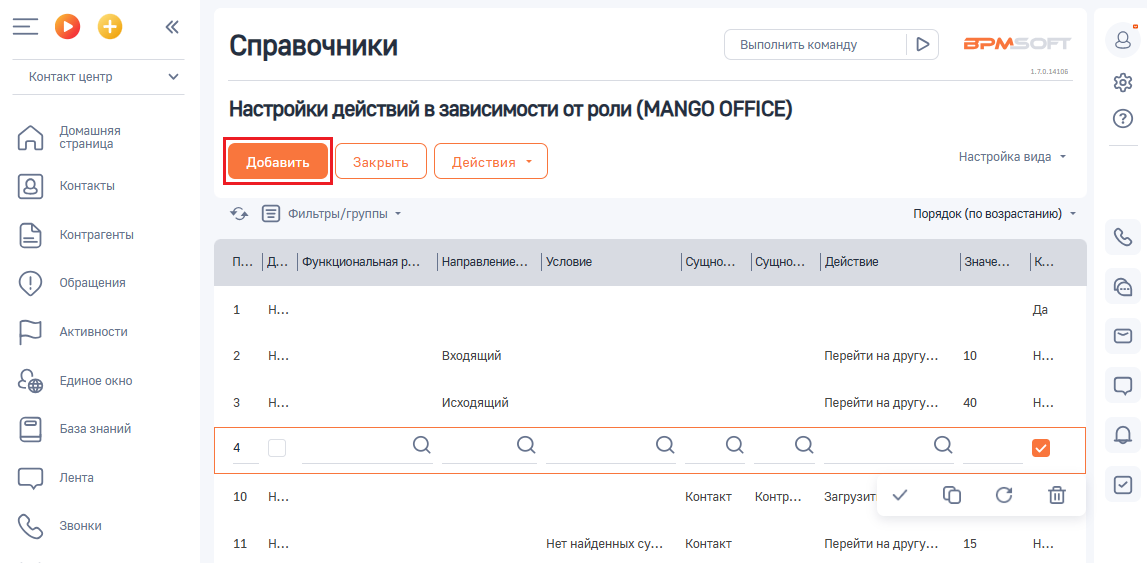Open the Порядок (по возрастанию) sort dropdown
This screenshot has width=1147, height=563.
click(995, 214)
